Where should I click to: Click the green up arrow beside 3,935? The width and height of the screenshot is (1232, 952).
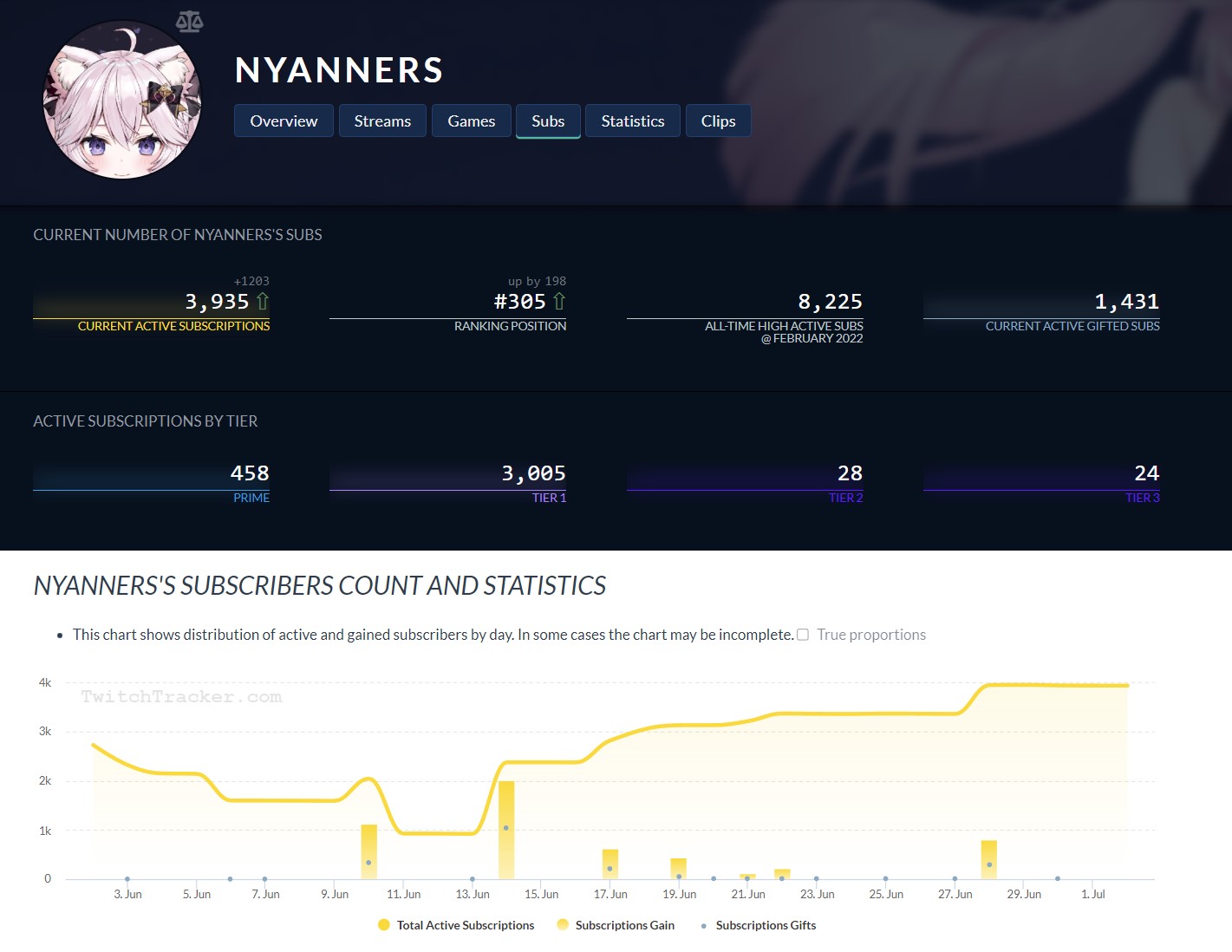coord(263,301)
